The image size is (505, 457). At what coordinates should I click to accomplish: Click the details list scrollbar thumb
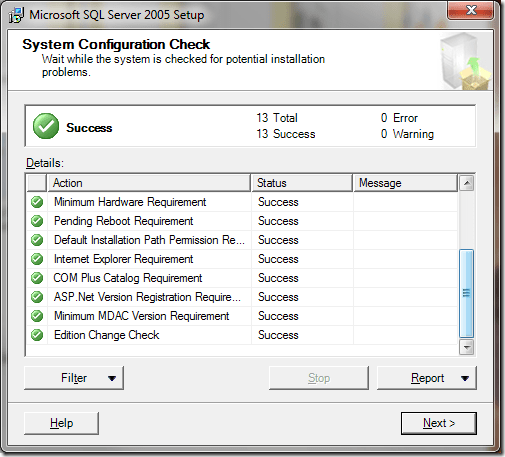(x=466, y=293)
